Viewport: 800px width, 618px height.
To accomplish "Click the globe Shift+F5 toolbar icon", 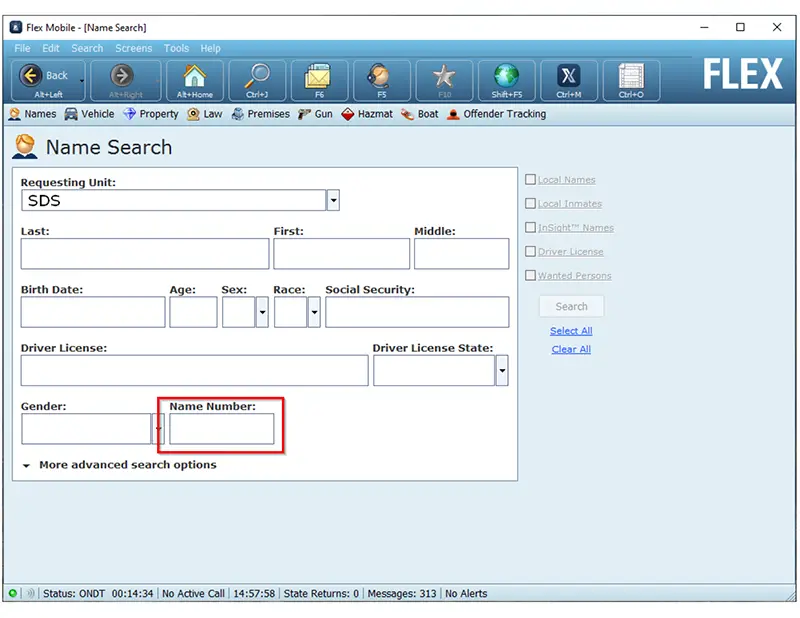I will point(507,79).
